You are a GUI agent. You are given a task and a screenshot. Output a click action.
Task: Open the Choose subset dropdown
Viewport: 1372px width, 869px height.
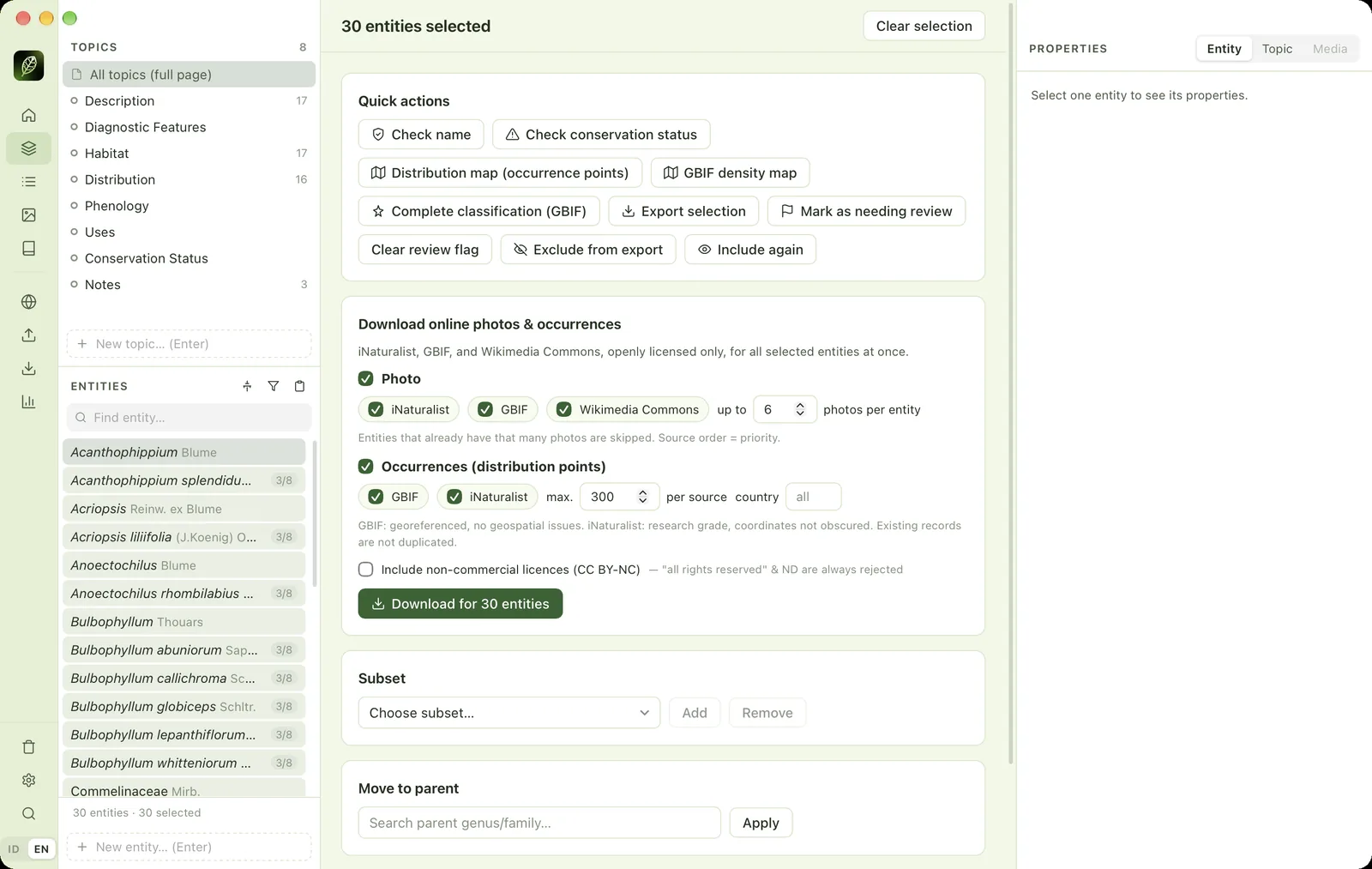click(509, 713)
